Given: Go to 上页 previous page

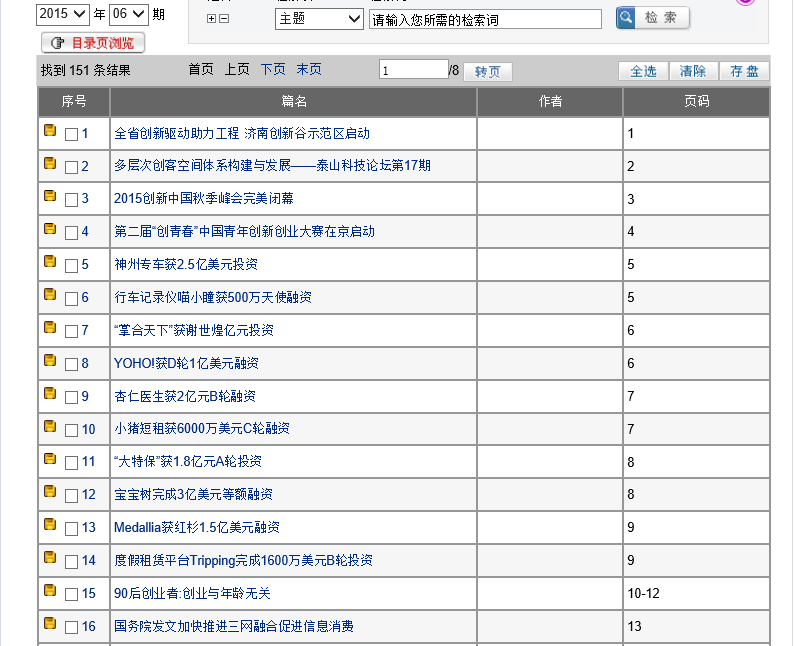Looking at the screenshot, I should click(x=237, y=69).
